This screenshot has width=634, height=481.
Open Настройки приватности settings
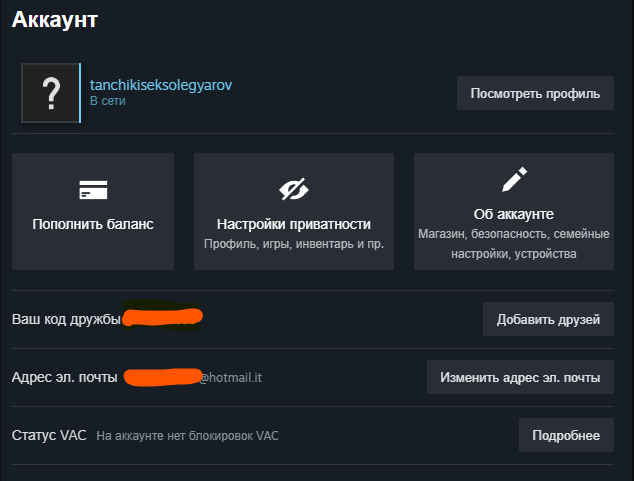tap(294, 211)
